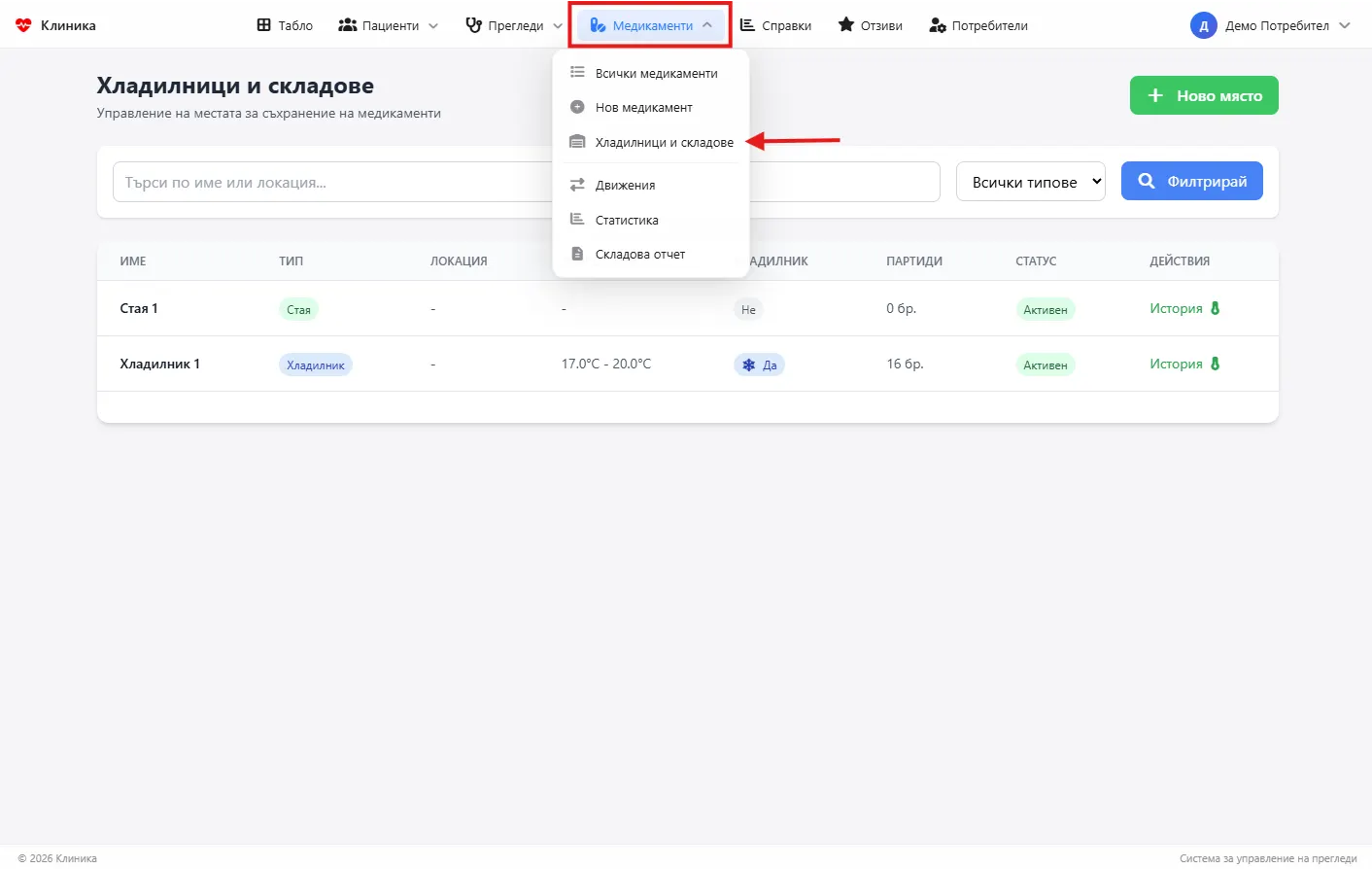Open the Всички типове filter dropdown

[x=1031, y=182]
